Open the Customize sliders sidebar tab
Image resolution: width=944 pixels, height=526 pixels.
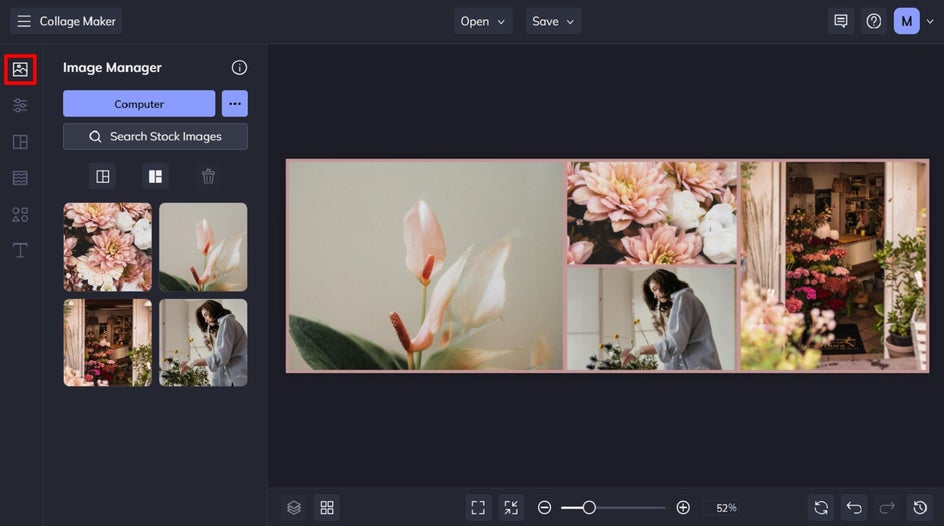pos(20,105)
